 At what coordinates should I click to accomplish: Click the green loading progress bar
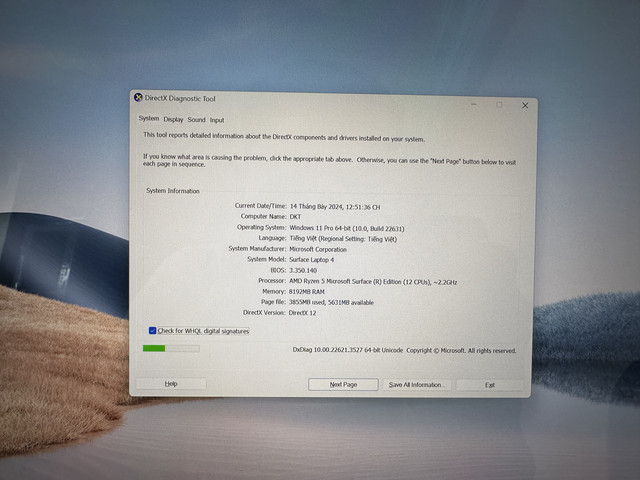coord(171,348)
